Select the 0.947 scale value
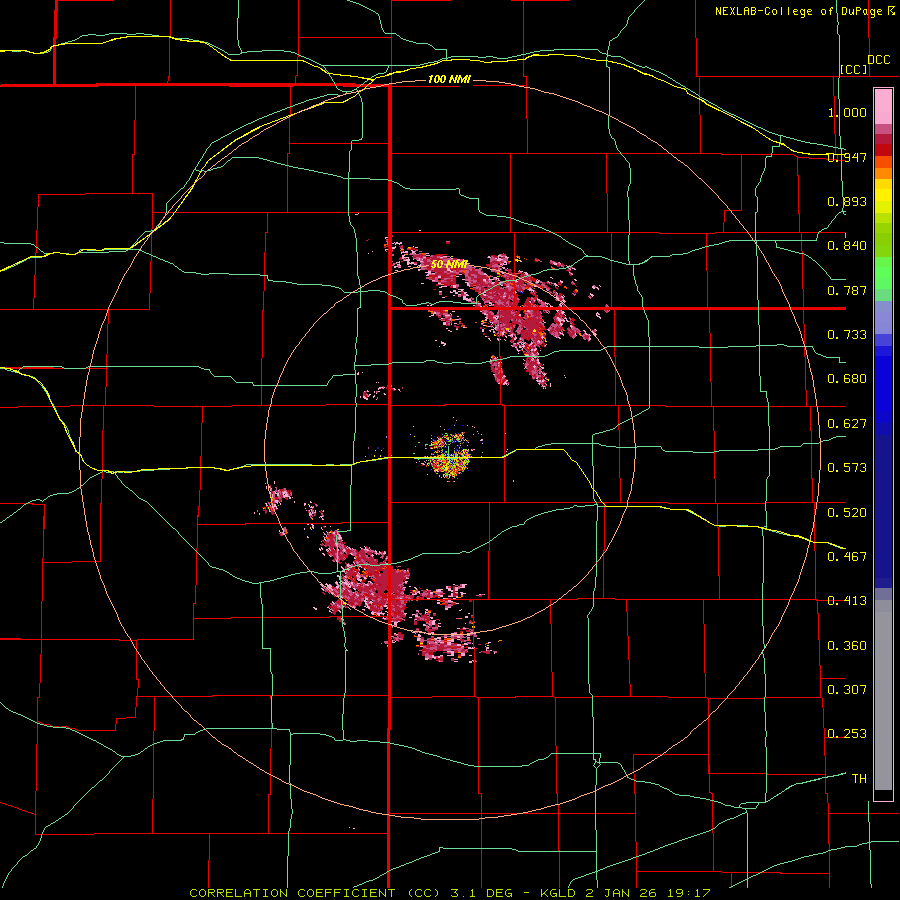The height and width of the screenshot is (900, 900). [847, 157]
